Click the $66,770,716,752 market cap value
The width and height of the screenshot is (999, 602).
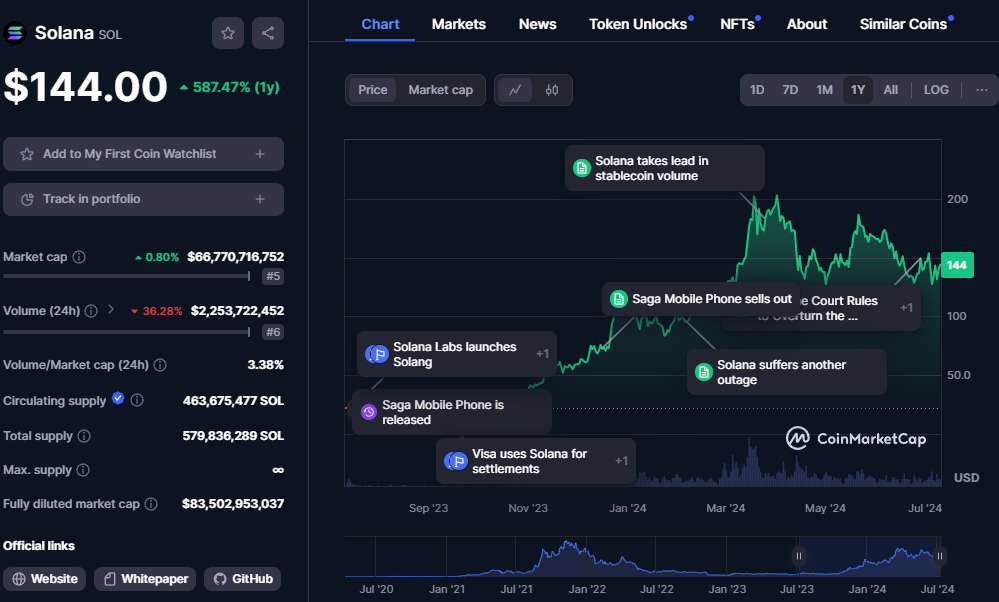(236, 257)
